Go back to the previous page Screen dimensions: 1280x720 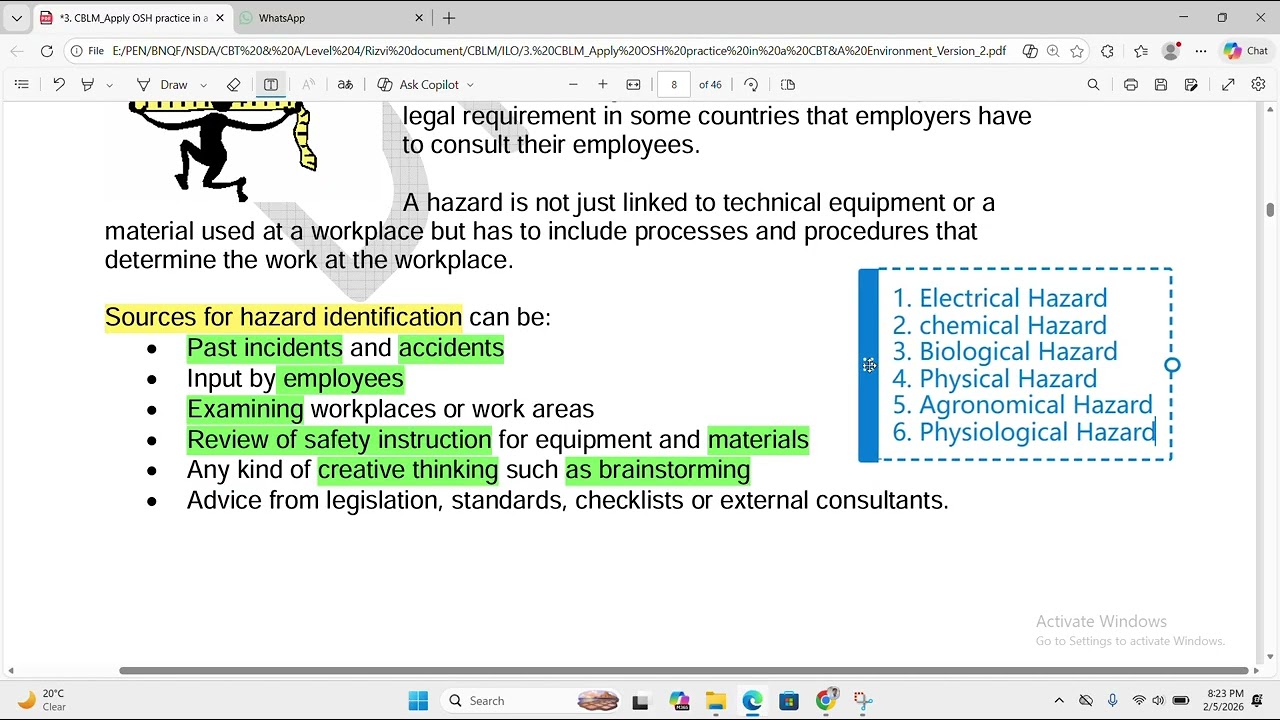click(16, 51)
